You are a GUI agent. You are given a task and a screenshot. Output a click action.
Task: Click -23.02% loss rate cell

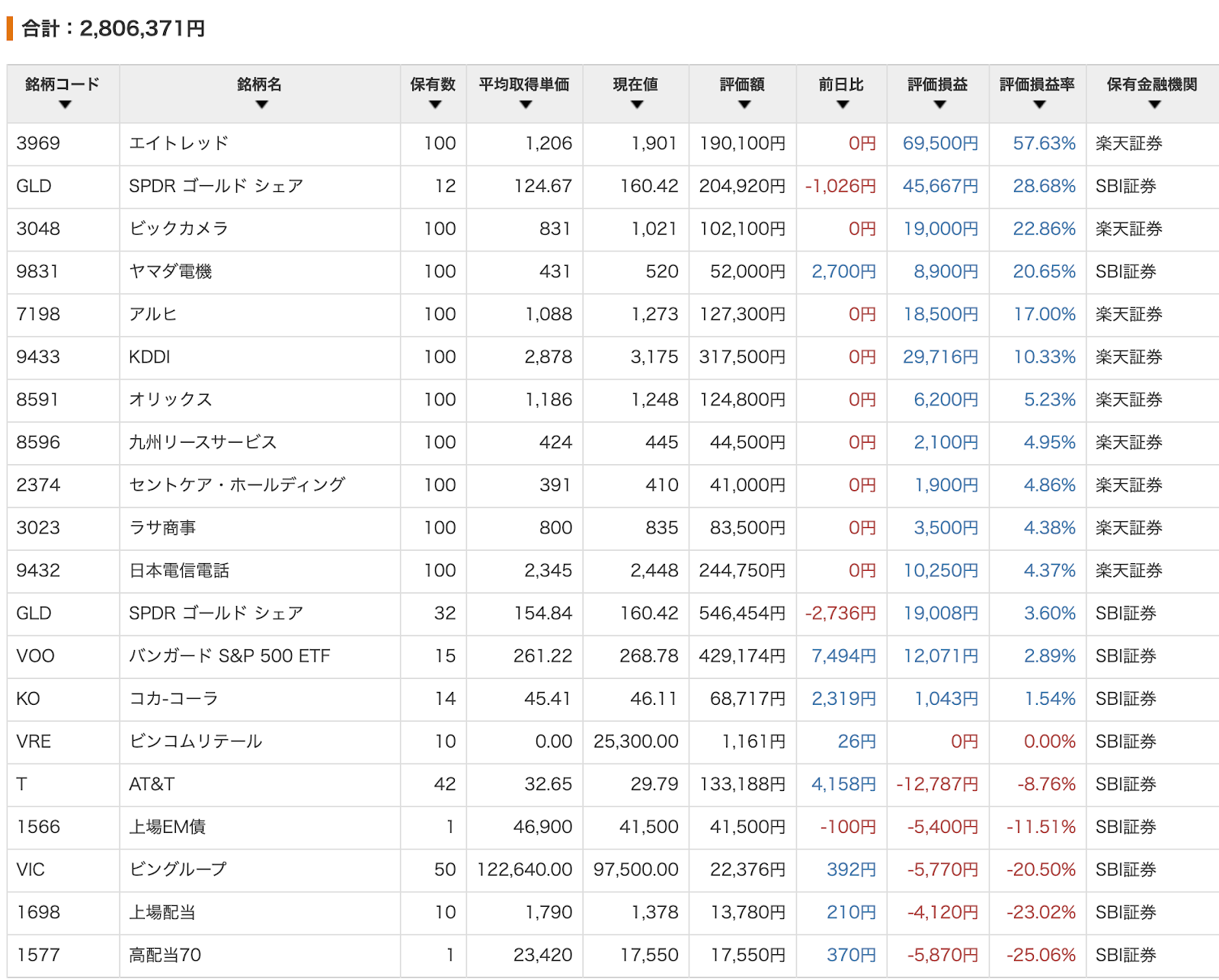coord(1041,911)
